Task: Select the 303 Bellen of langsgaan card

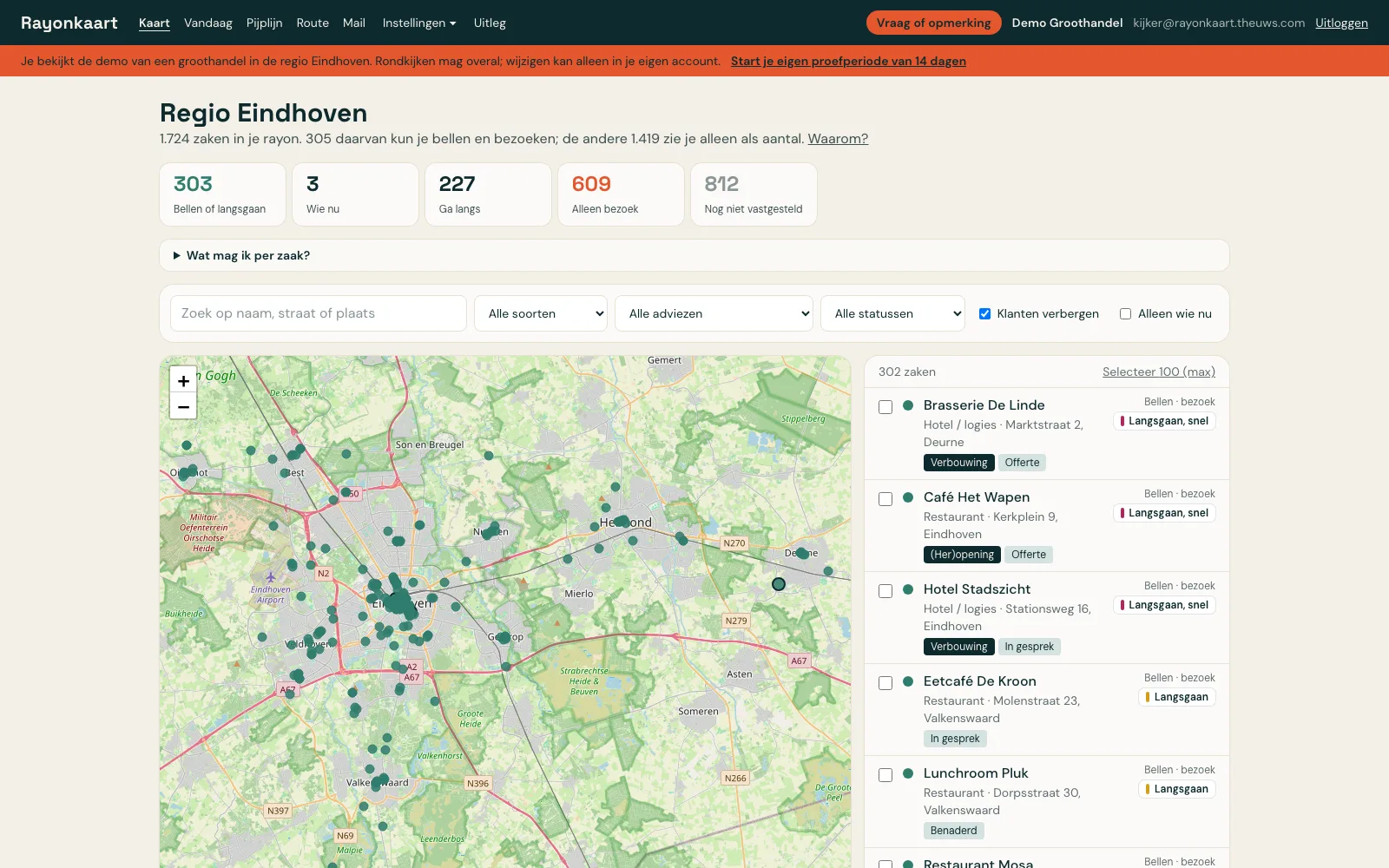Action: pyautogui.click(x=223, y=194)
